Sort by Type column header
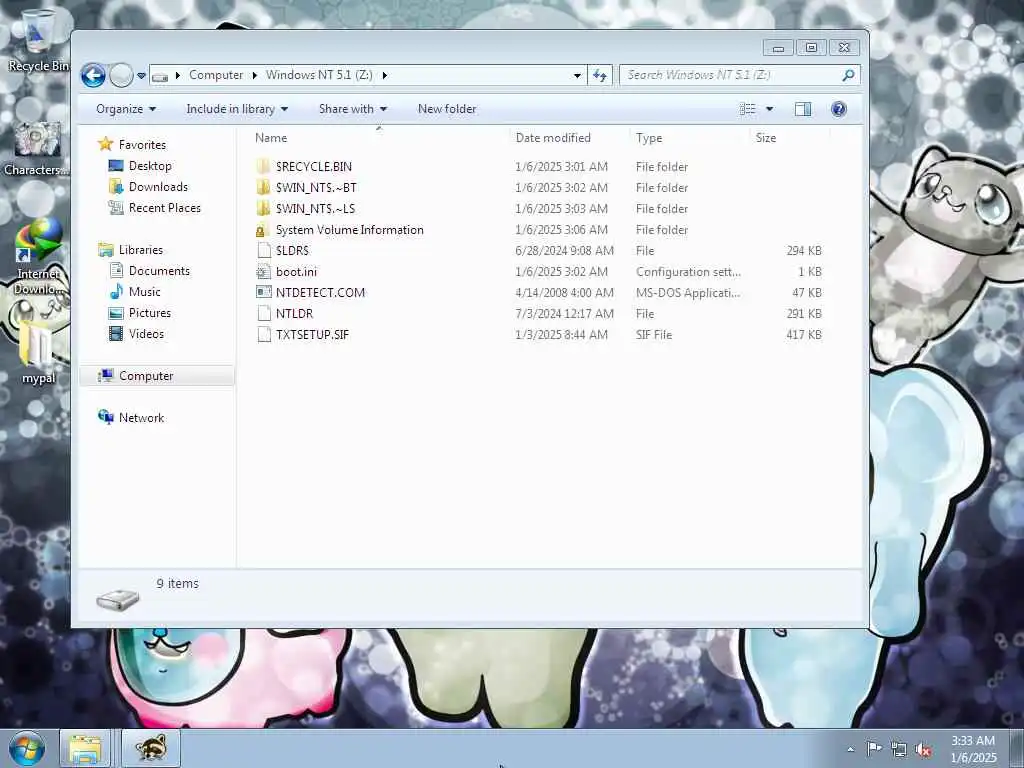The width and height of the screenshot is (1024, 768). (648, 138)
